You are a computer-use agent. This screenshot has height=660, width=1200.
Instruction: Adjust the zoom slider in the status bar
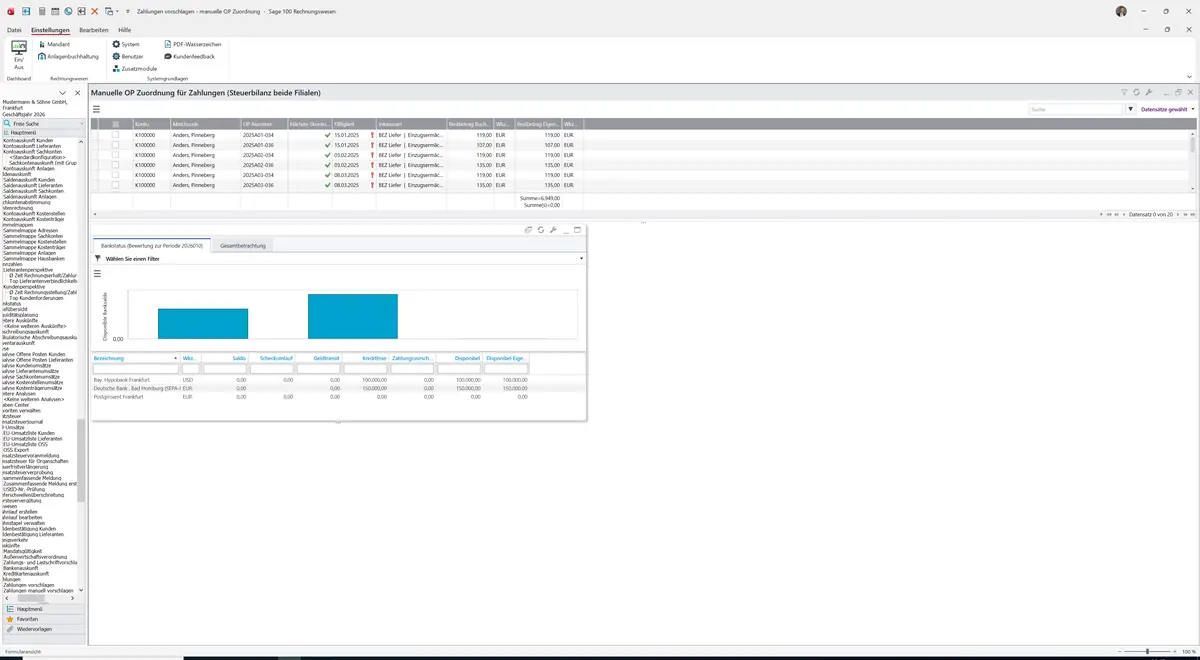tap(1147, 651)
